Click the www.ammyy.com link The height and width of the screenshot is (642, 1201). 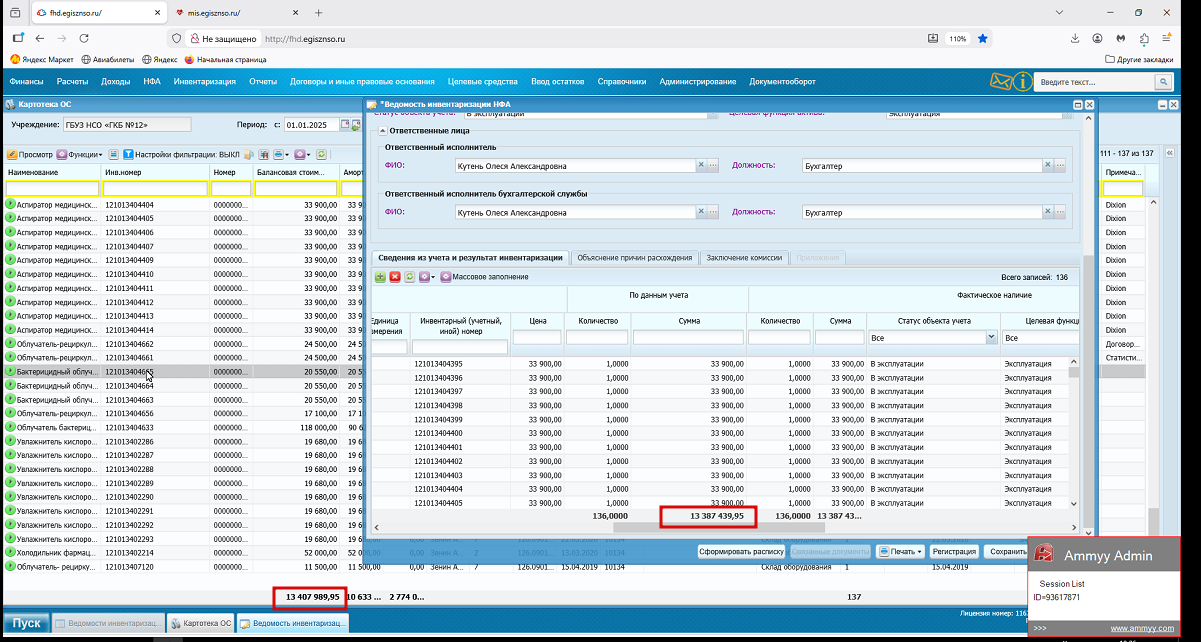[x=1142, y=628]
